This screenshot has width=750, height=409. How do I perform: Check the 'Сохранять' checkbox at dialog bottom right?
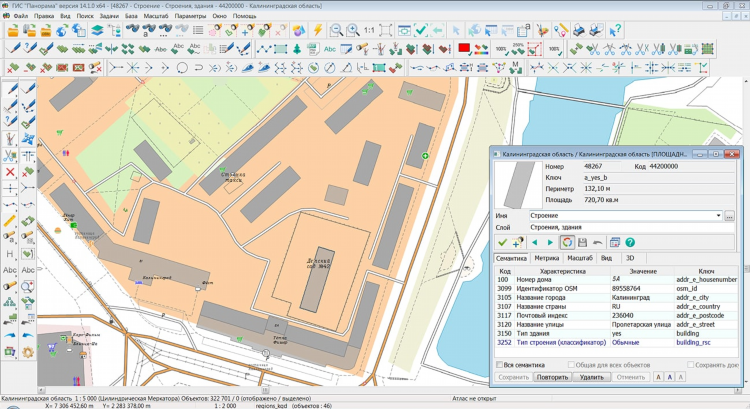[x=691, y=365]
